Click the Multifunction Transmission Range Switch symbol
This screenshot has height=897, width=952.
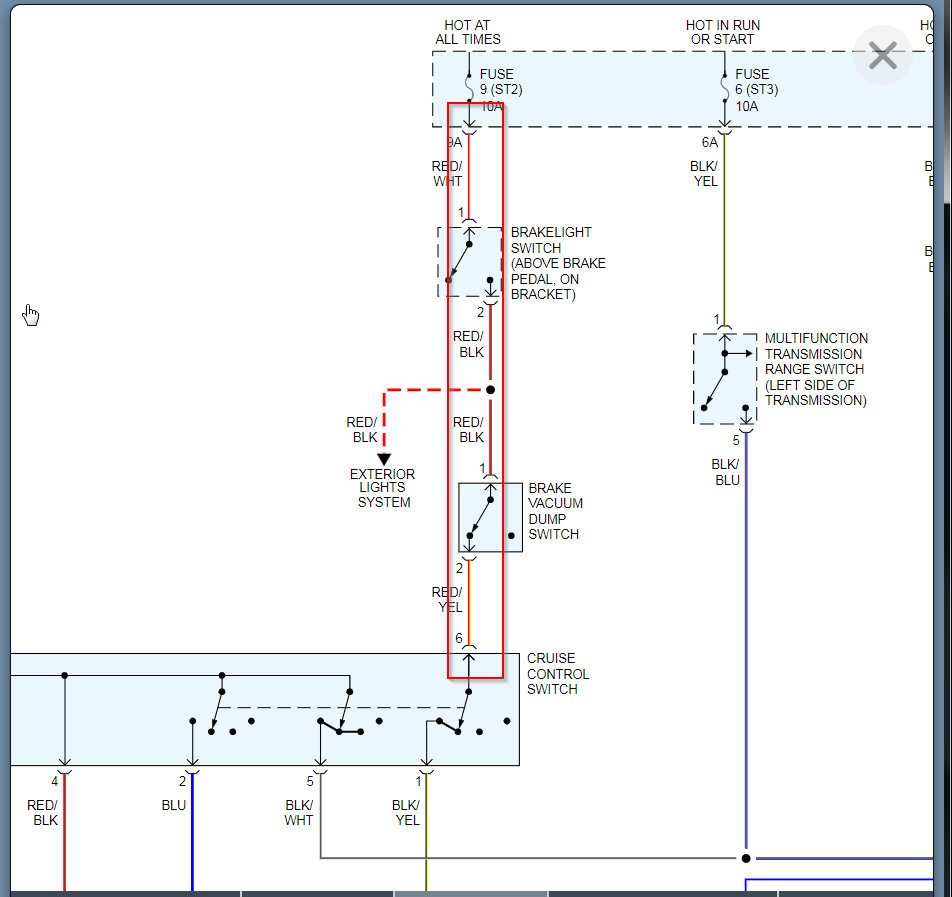(x=725, y=379)
